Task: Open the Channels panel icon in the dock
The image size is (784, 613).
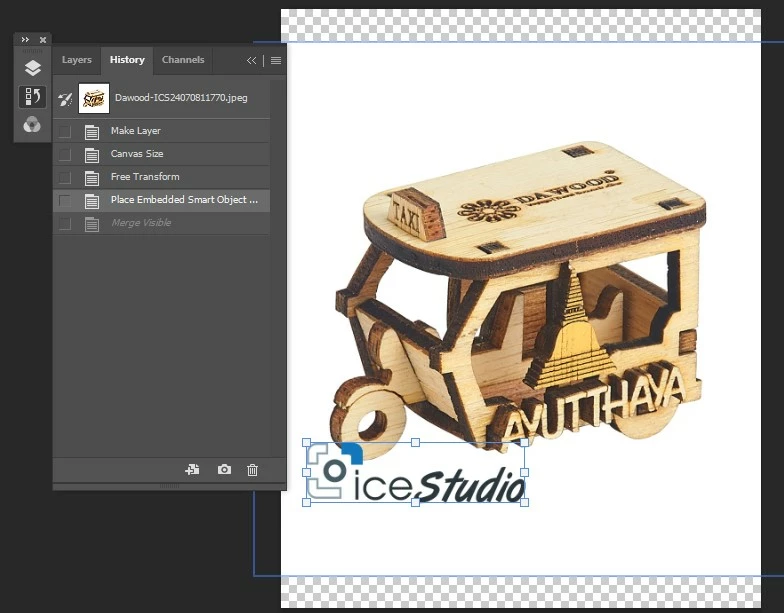Action: coord(32,124)
